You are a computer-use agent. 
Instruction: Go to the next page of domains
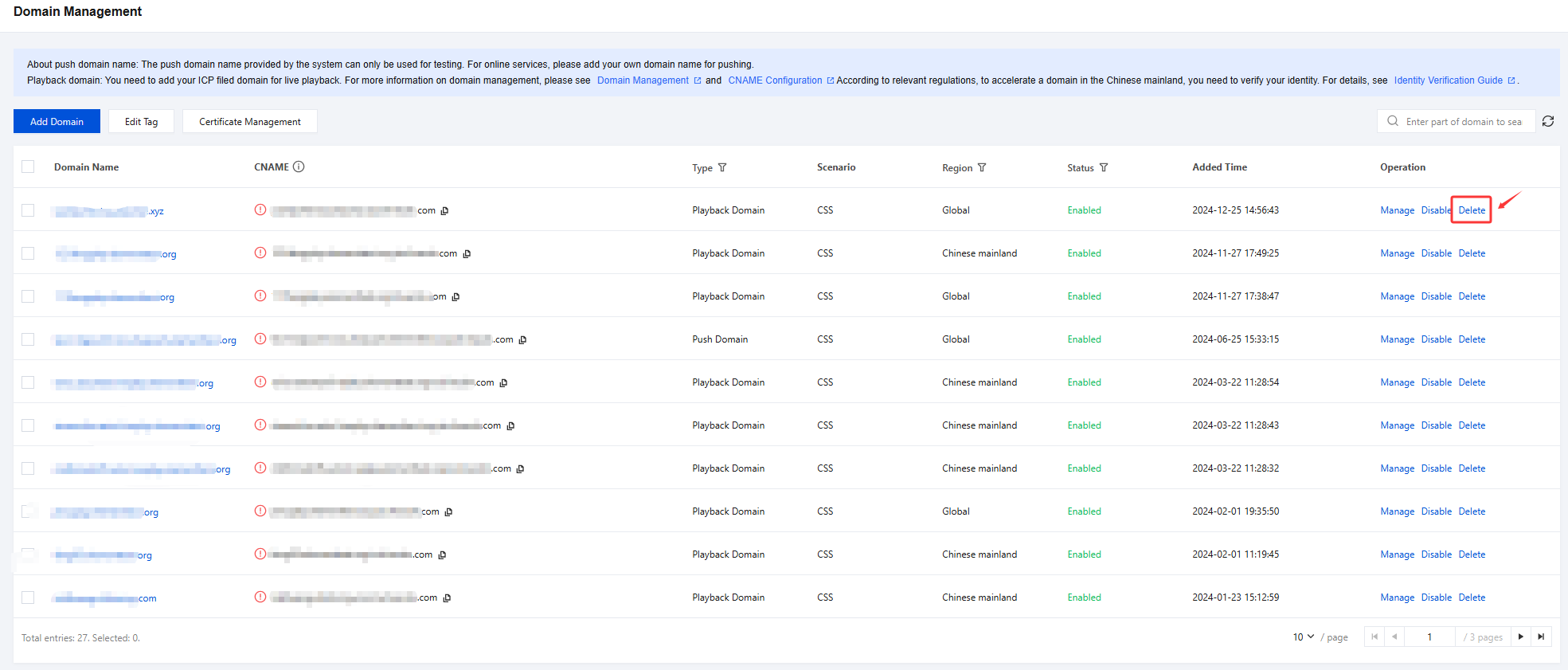[1521, 637]
